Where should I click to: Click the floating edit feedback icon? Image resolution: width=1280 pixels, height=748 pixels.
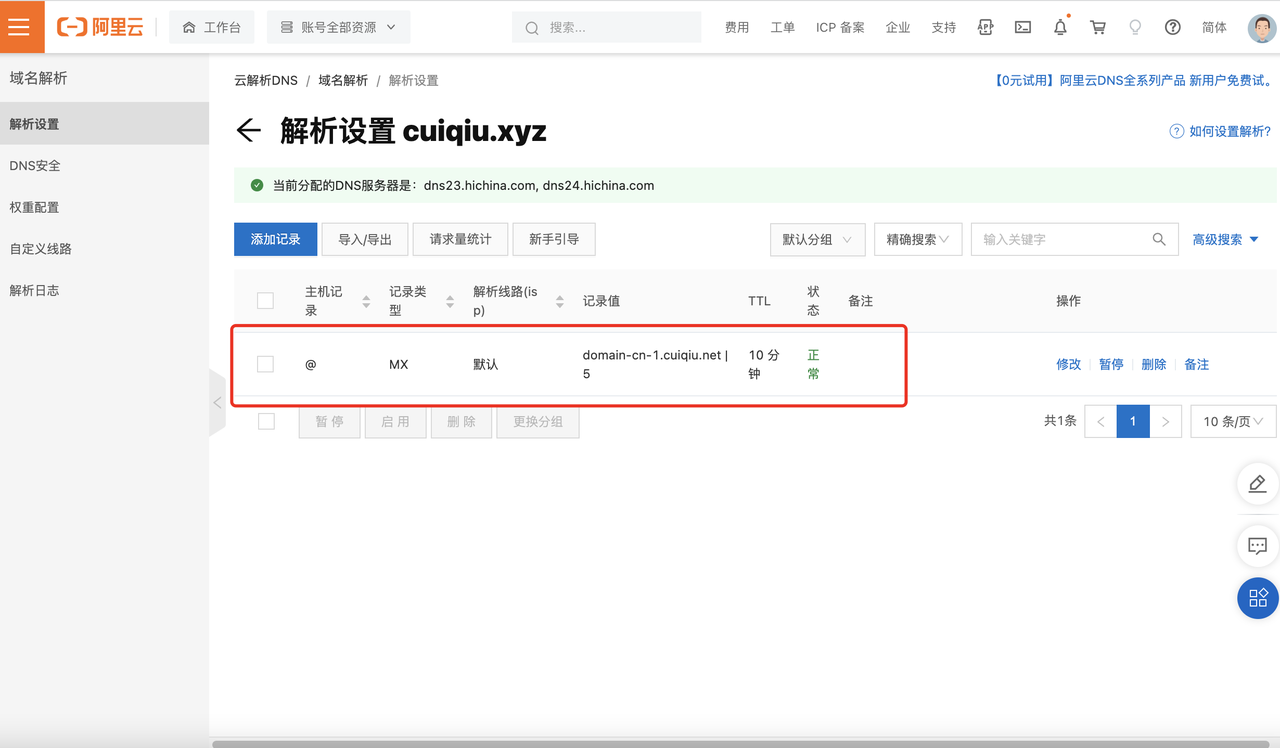(1258, 484)
